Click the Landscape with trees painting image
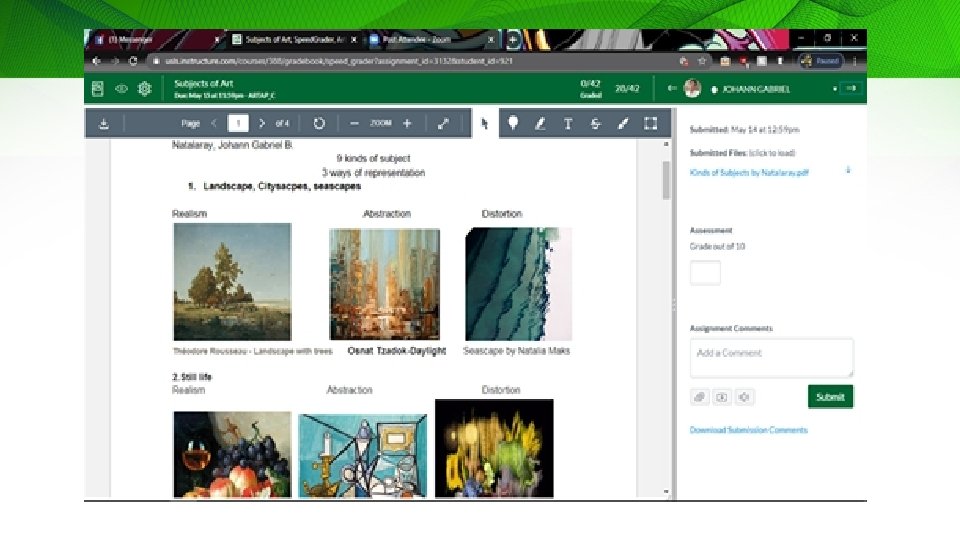This screenshot has height=540, width=960. [x=233, y=282]
